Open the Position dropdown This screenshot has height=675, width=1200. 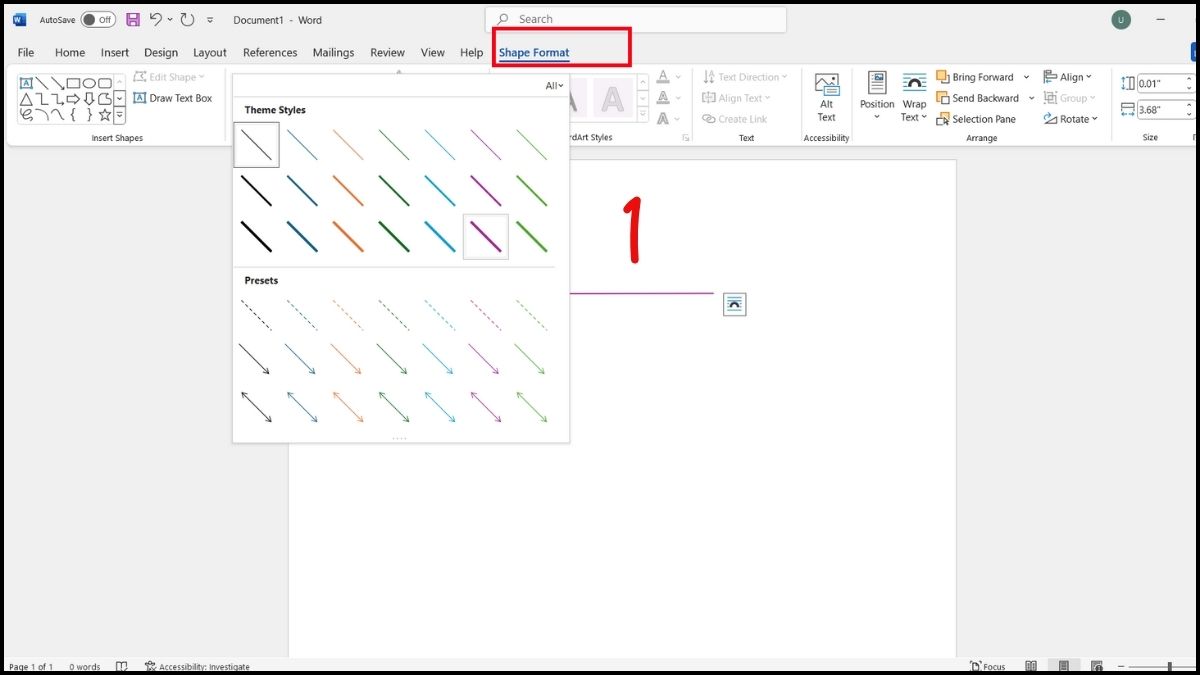coord(877,97)
